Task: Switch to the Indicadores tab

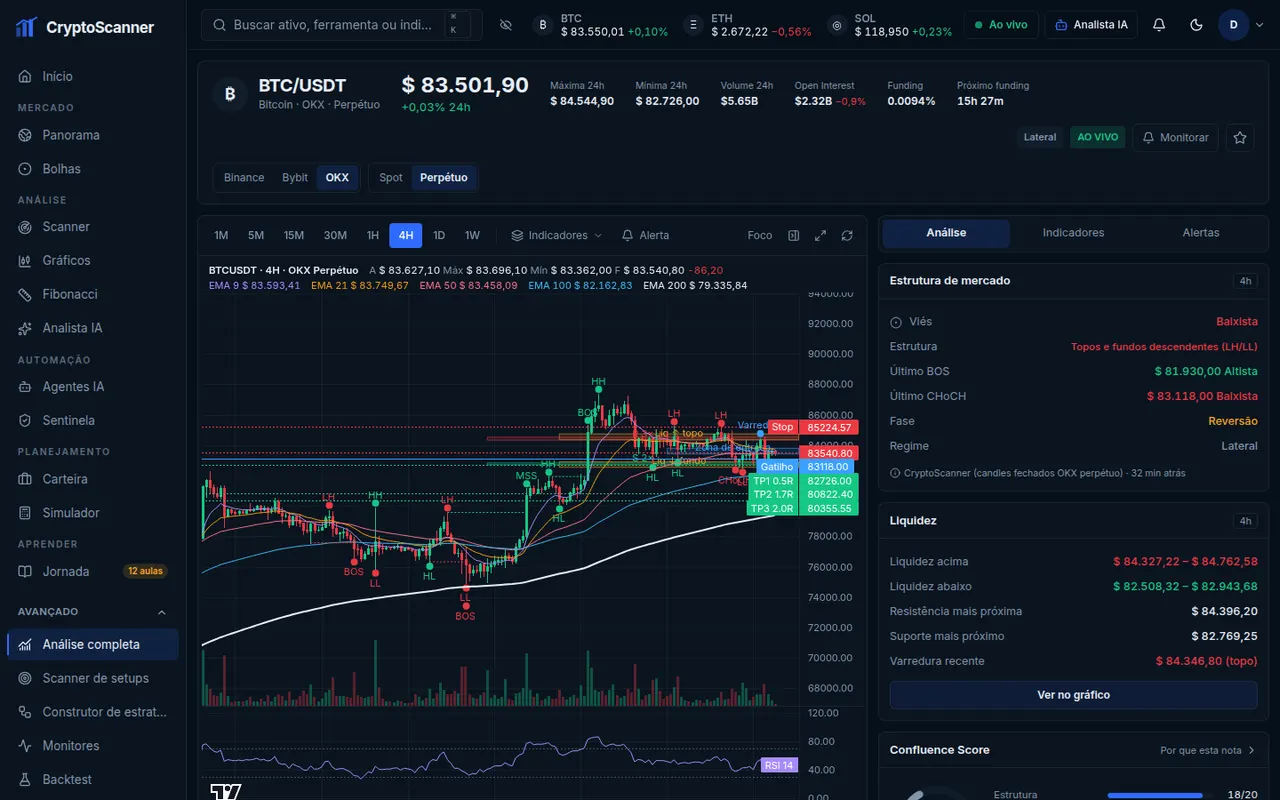Action: 1073,233
